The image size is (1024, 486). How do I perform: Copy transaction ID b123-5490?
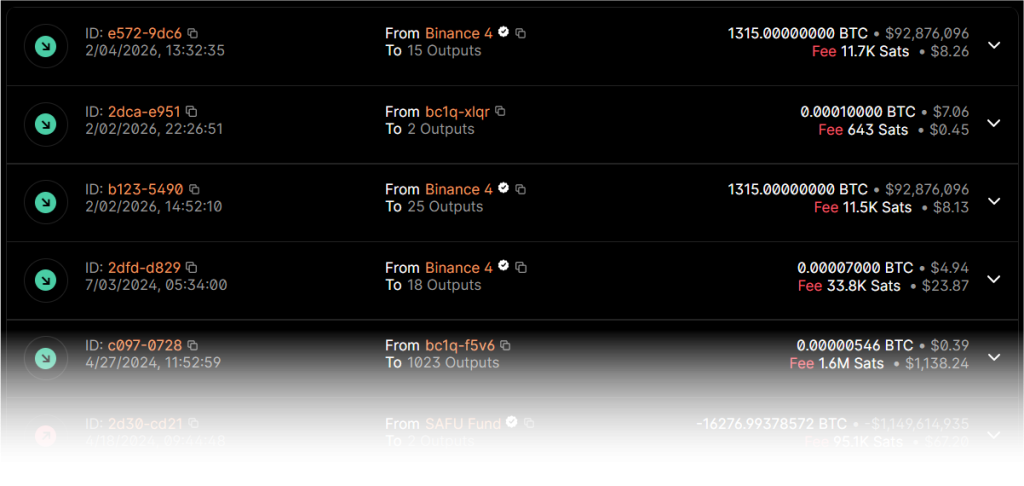195,189
